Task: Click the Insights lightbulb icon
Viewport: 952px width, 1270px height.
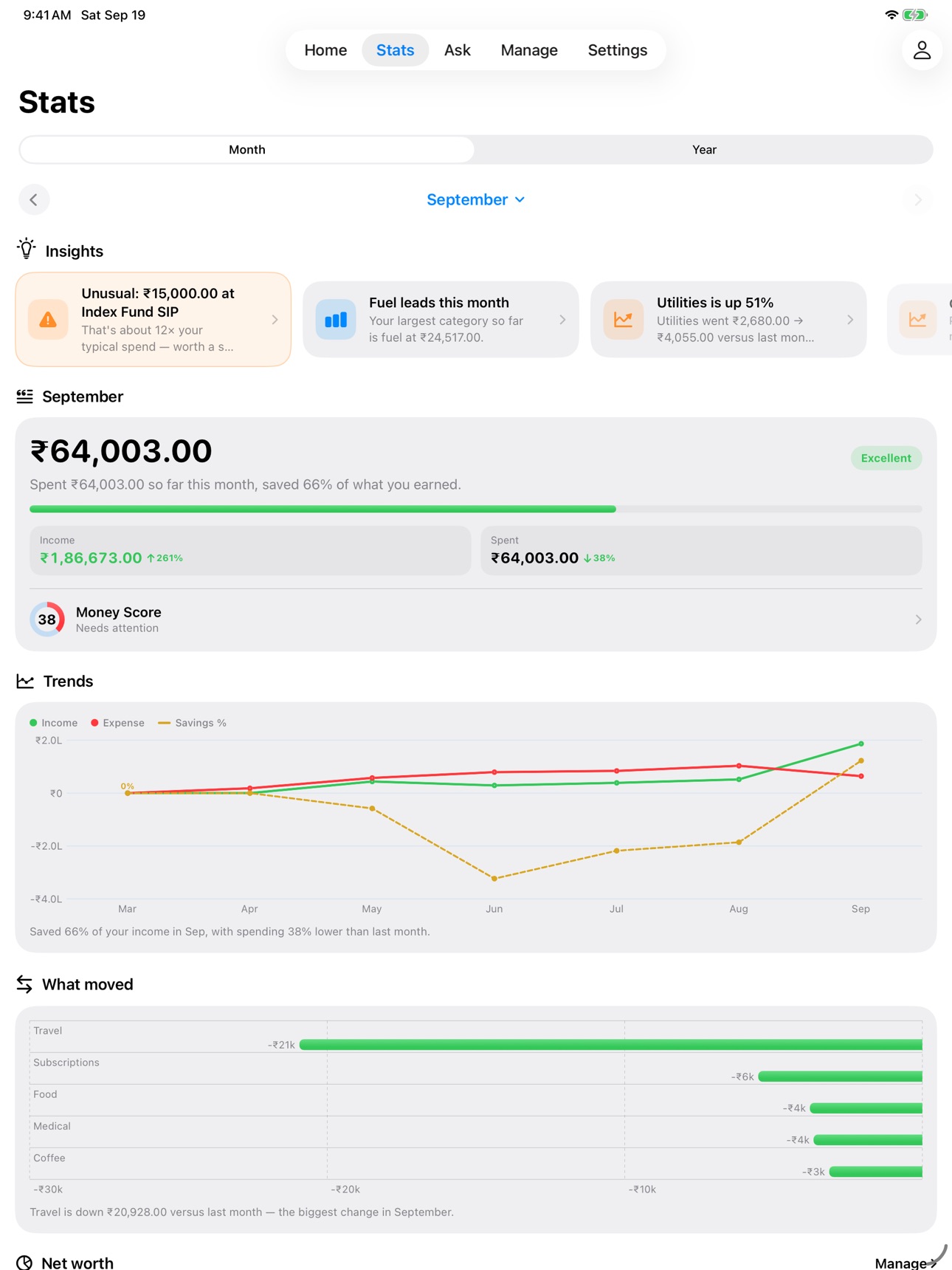Action: pyautogui.click(x=27, y=250)
